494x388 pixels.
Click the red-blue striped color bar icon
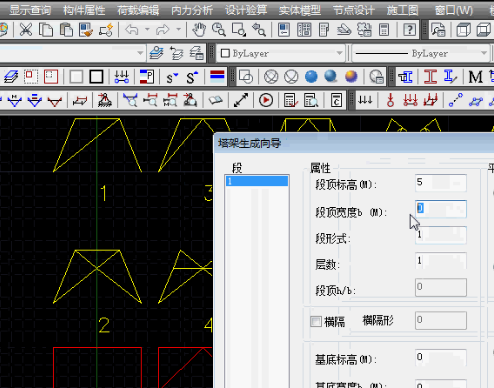217,77
